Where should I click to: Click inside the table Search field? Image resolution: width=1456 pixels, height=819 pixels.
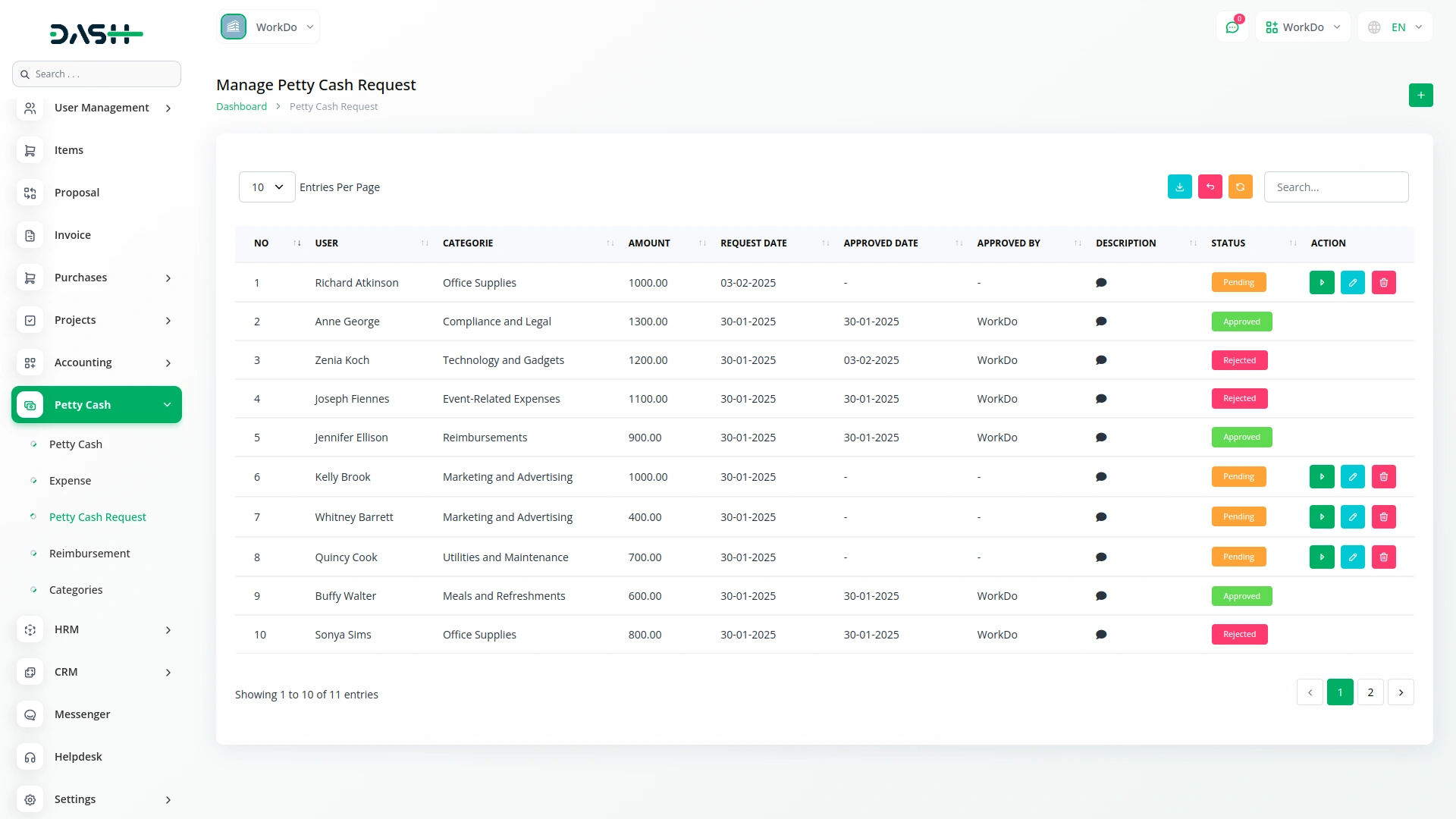pos(1336,187)
